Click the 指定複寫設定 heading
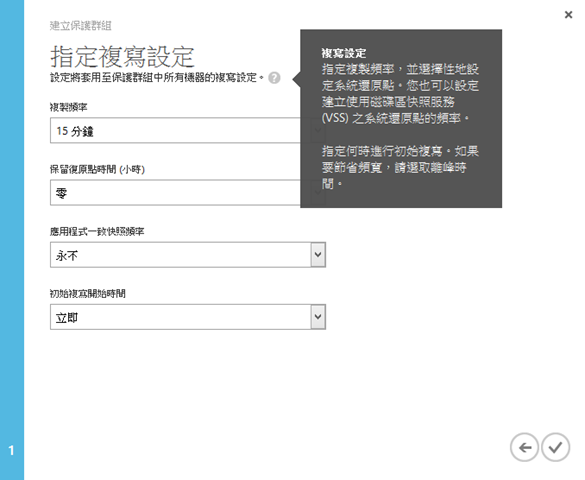Image resolution: width=585 pixels, height=480 pixels. point(122,57)
